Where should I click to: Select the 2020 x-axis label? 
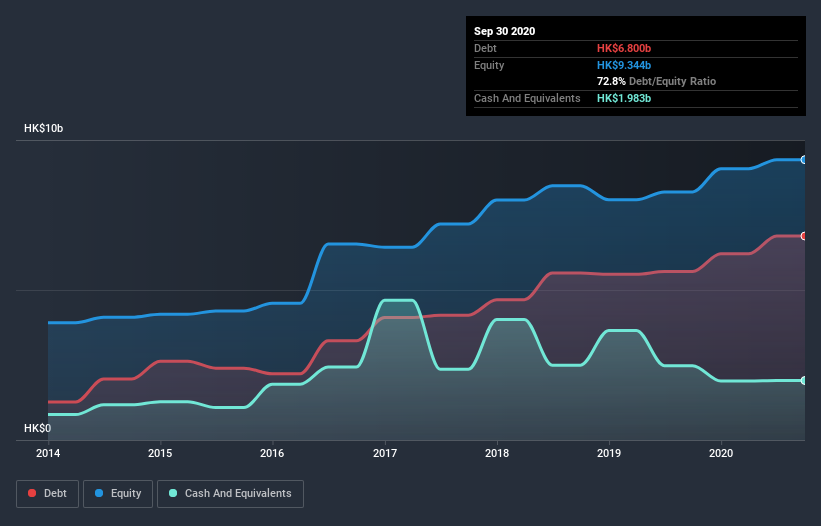click(721, 453)
